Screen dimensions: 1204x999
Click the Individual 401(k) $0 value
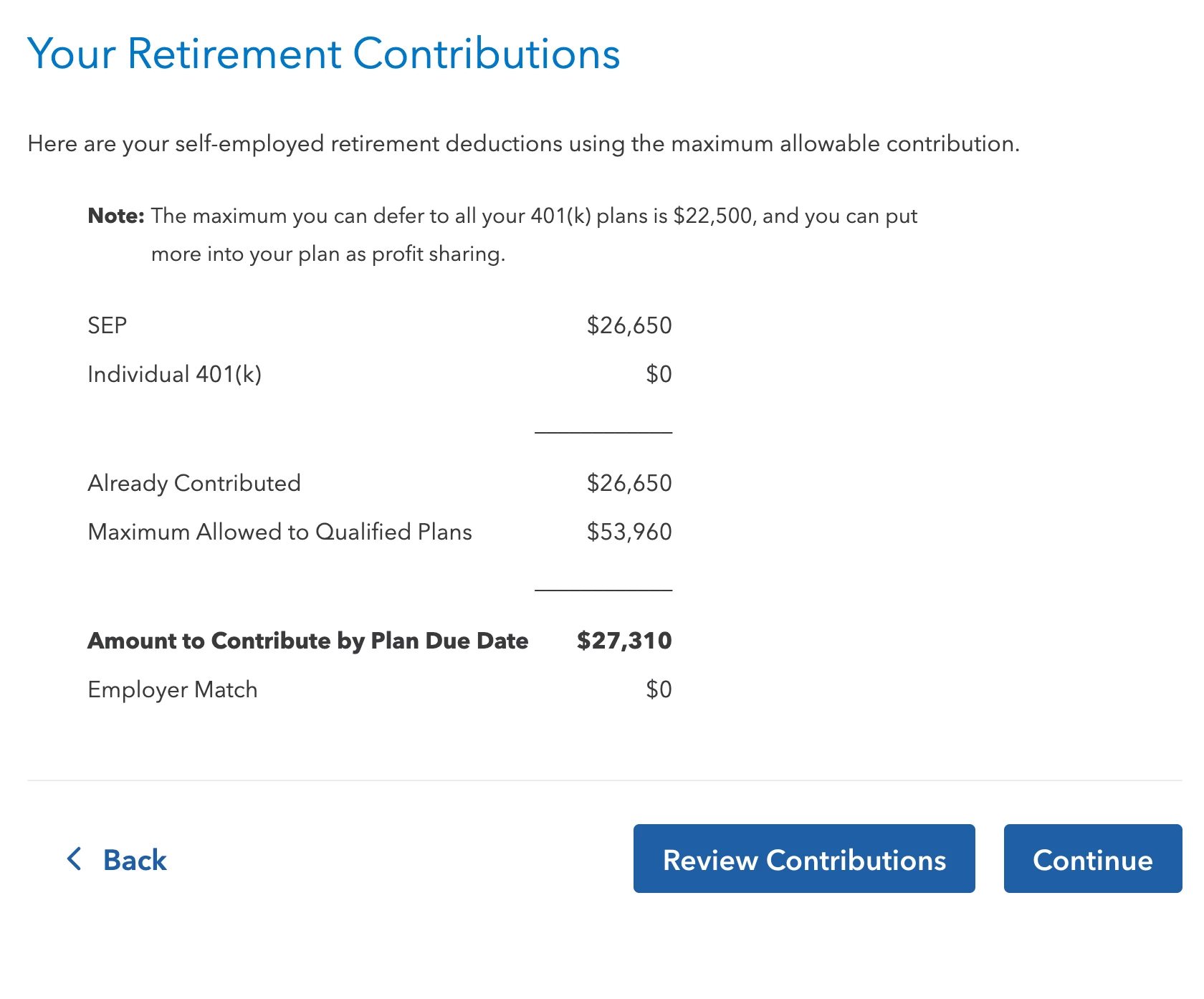tap(659, 374)
